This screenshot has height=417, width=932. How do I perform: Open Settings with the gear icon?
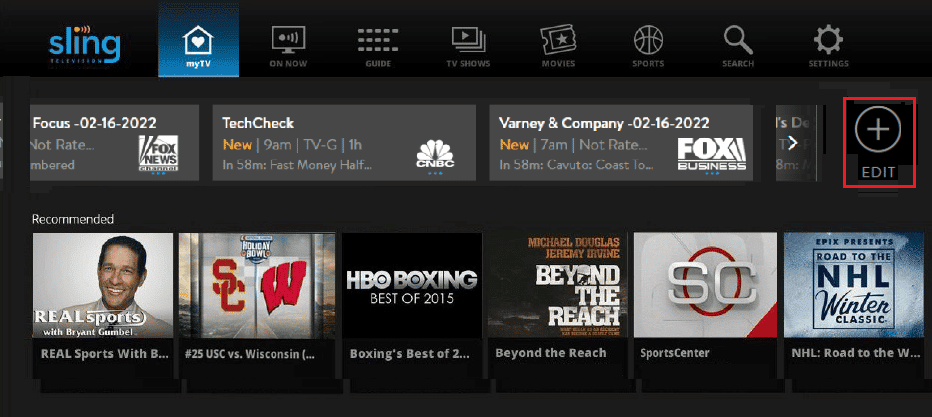coord(828,46)
